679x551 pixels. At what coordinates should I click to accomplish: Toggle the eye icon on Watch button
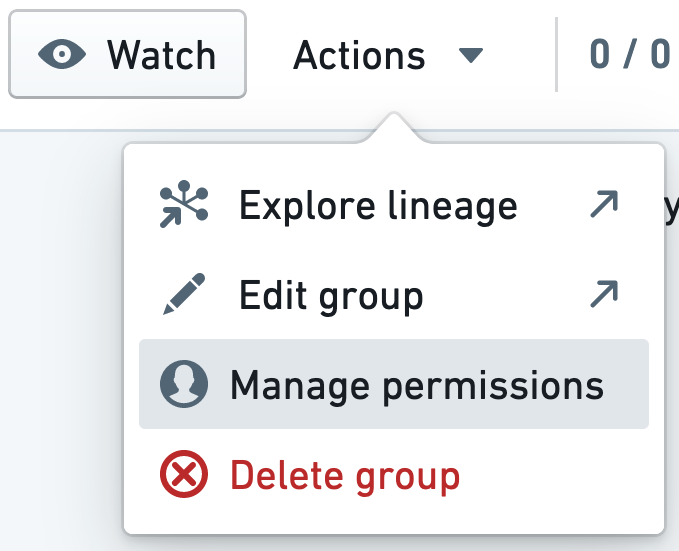(62, 54)
